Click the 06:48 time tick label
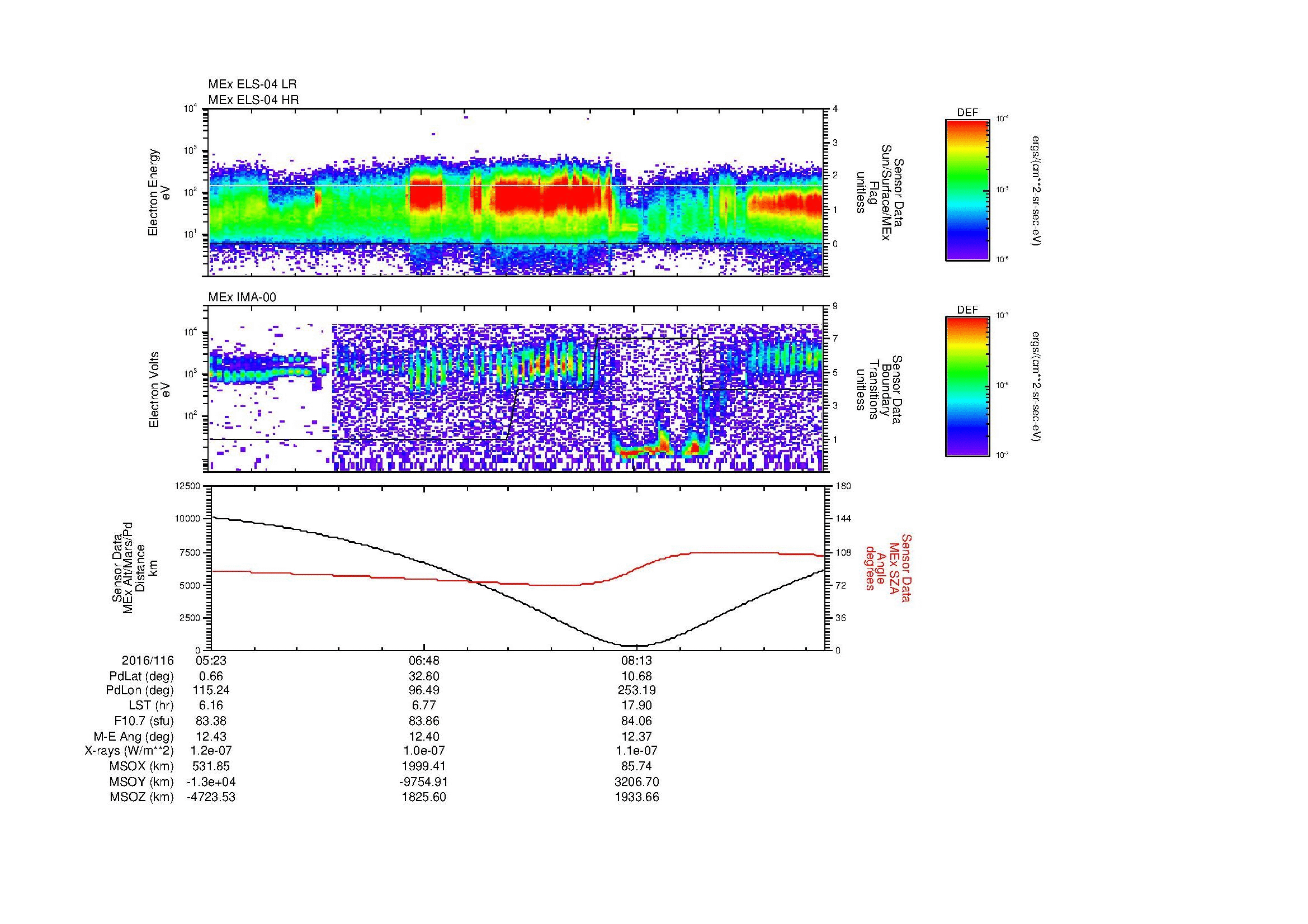This screenshot has width=1308, height=924. [424, 660]
